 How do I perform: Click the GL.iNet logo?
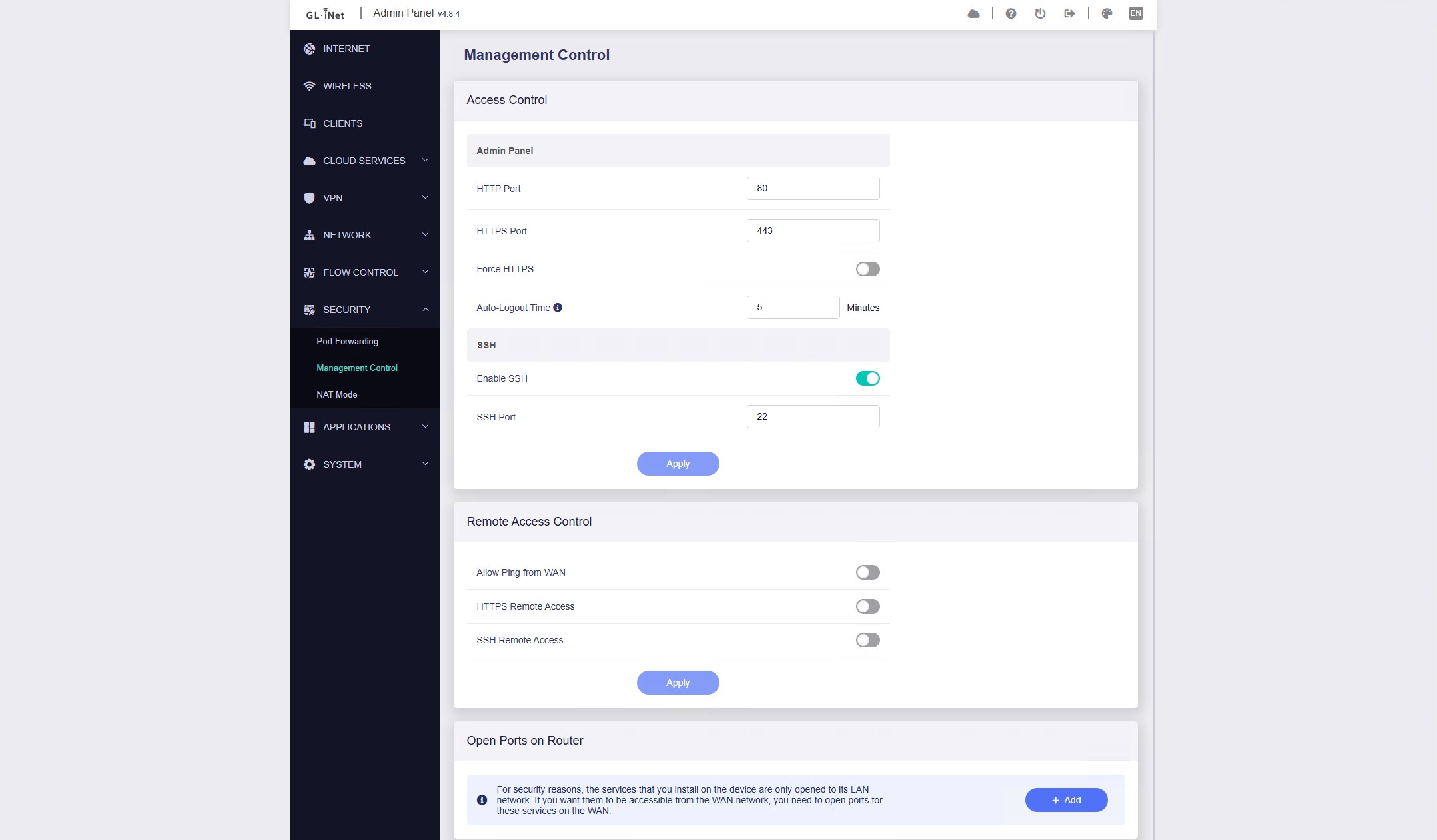[x=325, y=14]
